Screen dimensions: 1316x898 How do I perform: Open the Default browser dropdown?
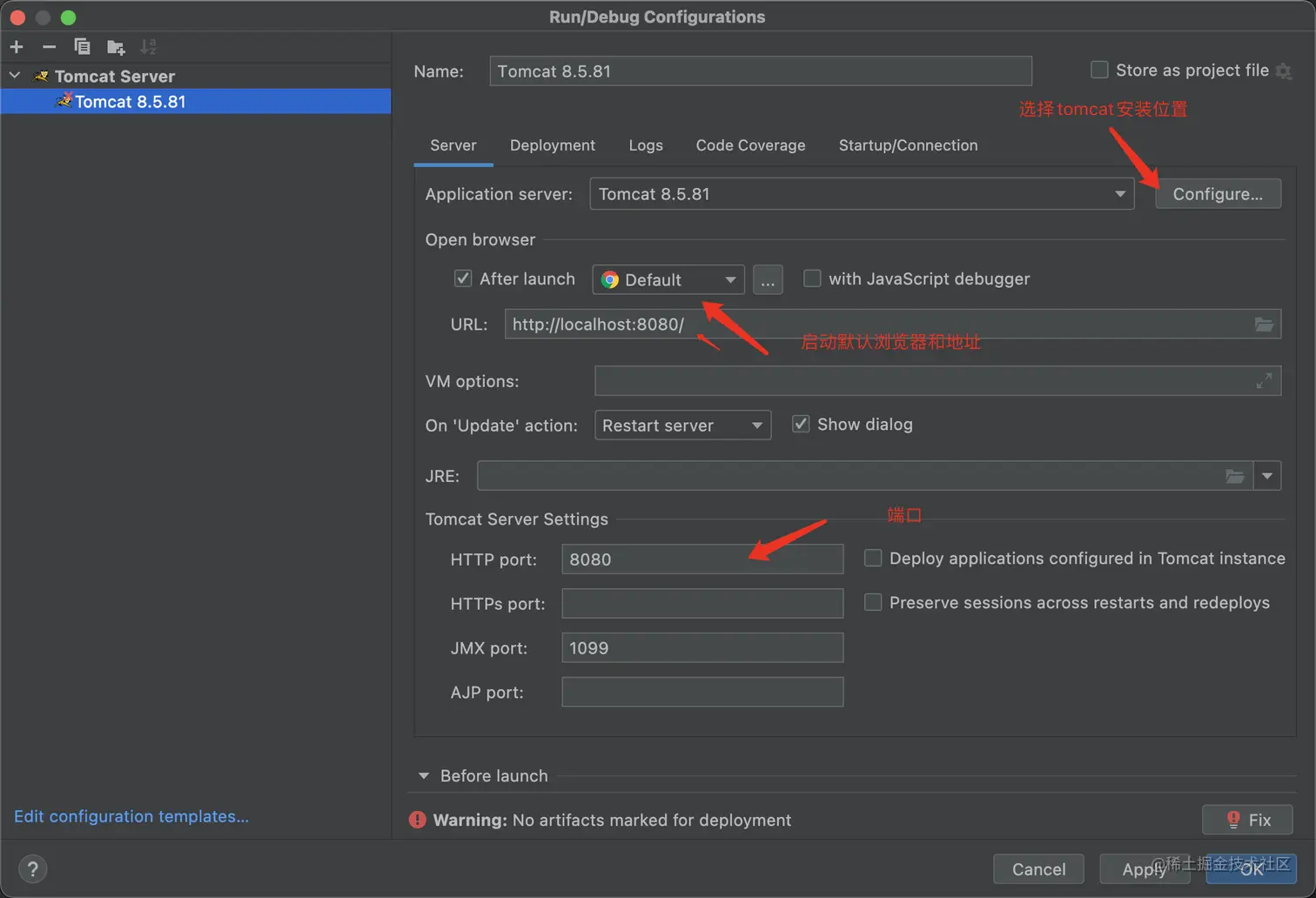coord(668,280)
